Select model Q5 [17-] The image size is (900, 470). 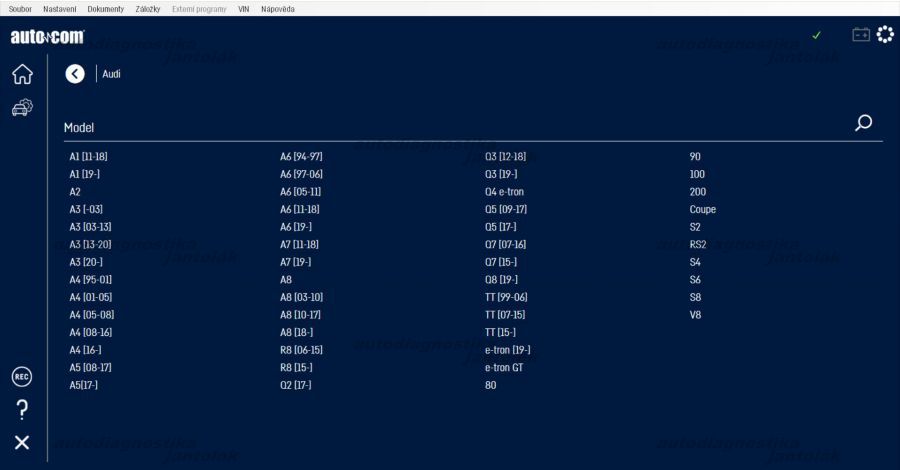(501, 227)
